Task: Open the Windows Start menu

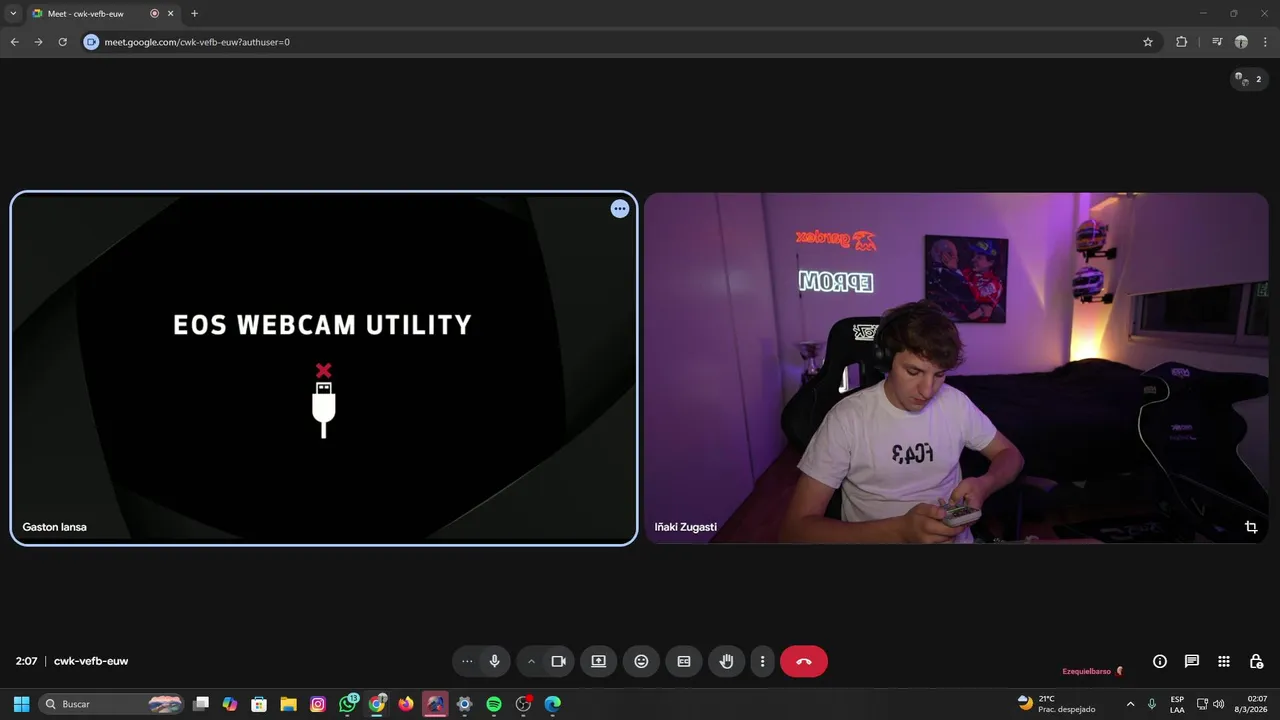Action: [21, 704]
